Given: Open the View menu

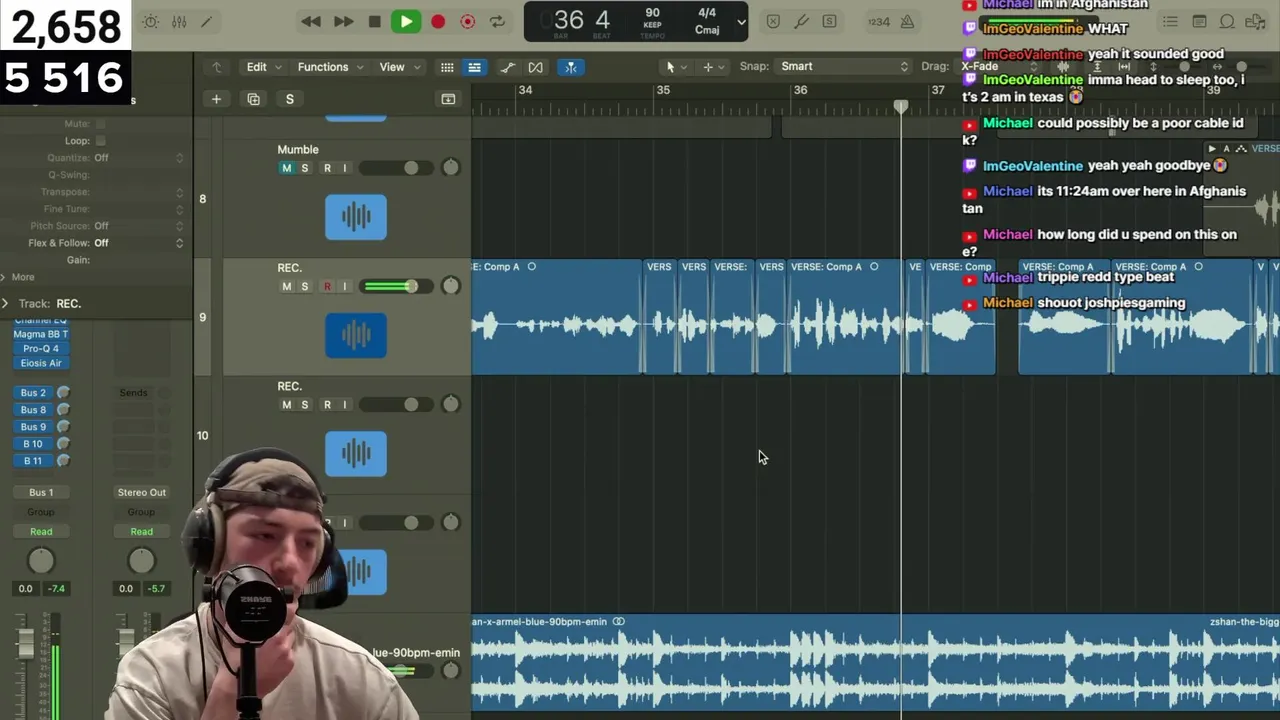Looking at the screenshot, I should coord(398,67).
